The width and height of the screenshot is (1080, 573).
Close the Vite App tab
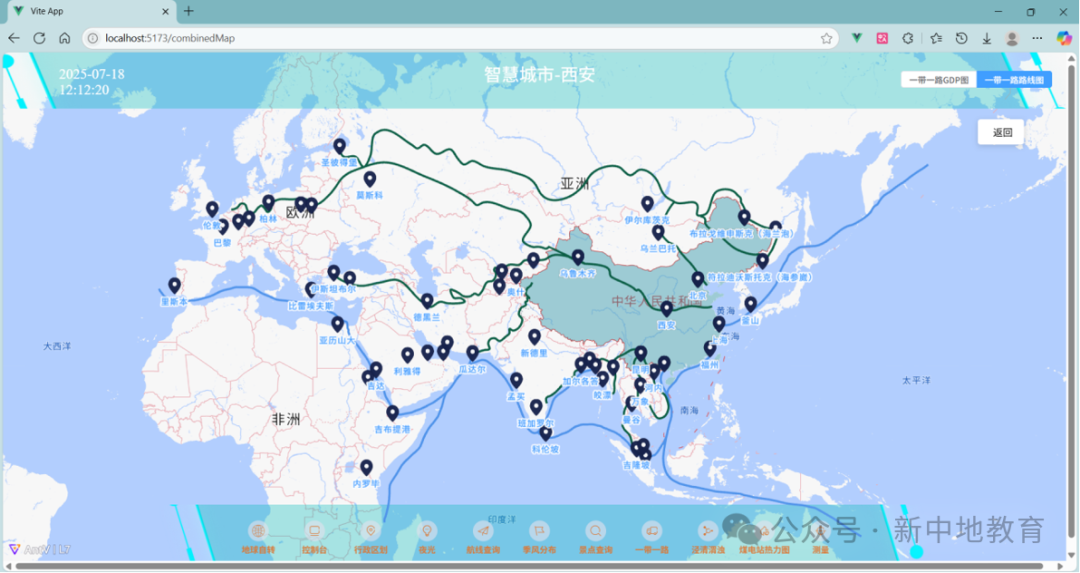coord(165,12)
